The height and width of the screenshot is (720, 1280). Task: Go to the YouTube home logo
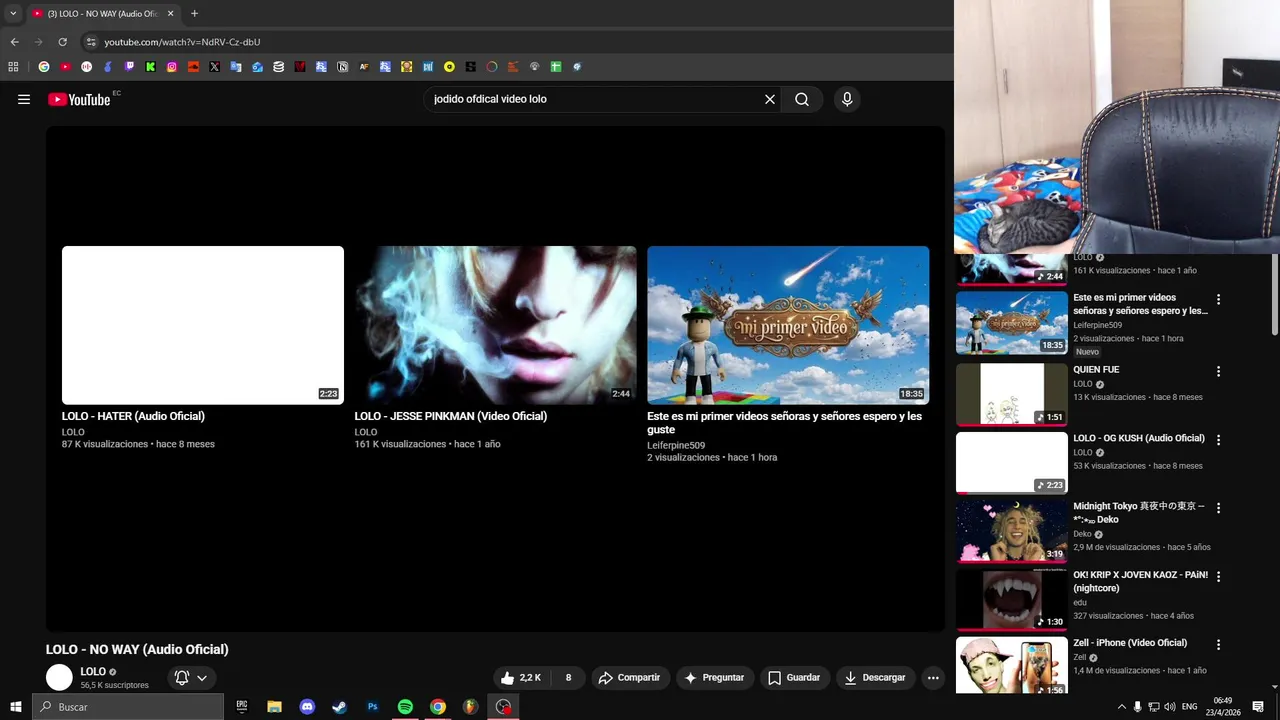pos(79,99)
